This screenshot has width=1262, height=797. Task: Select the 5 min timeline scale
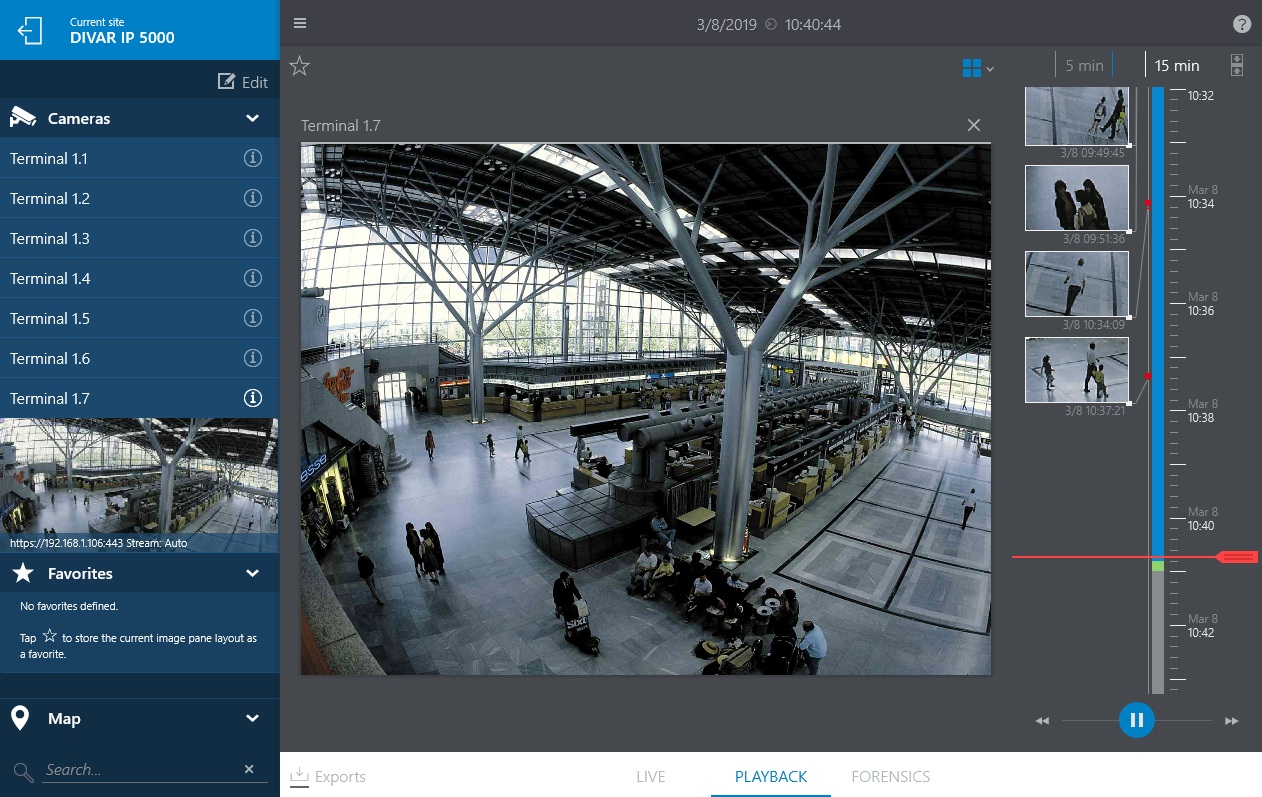(1084, 65)
